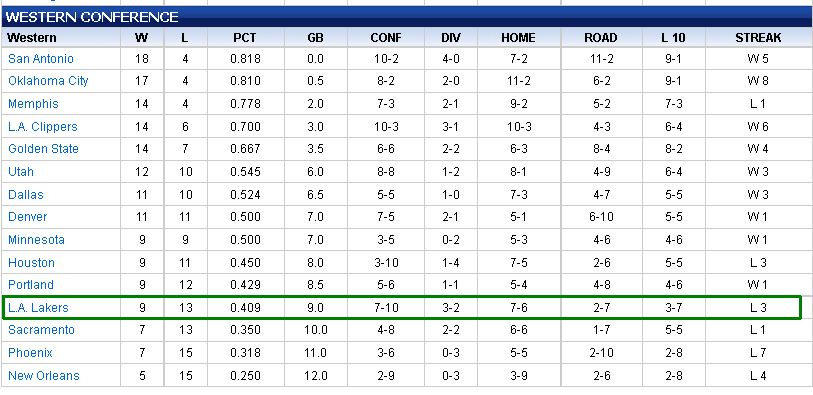Viewport: 813px width, 395px height.
Task: Click the STREAK column header
Action: tap(758, 38)
